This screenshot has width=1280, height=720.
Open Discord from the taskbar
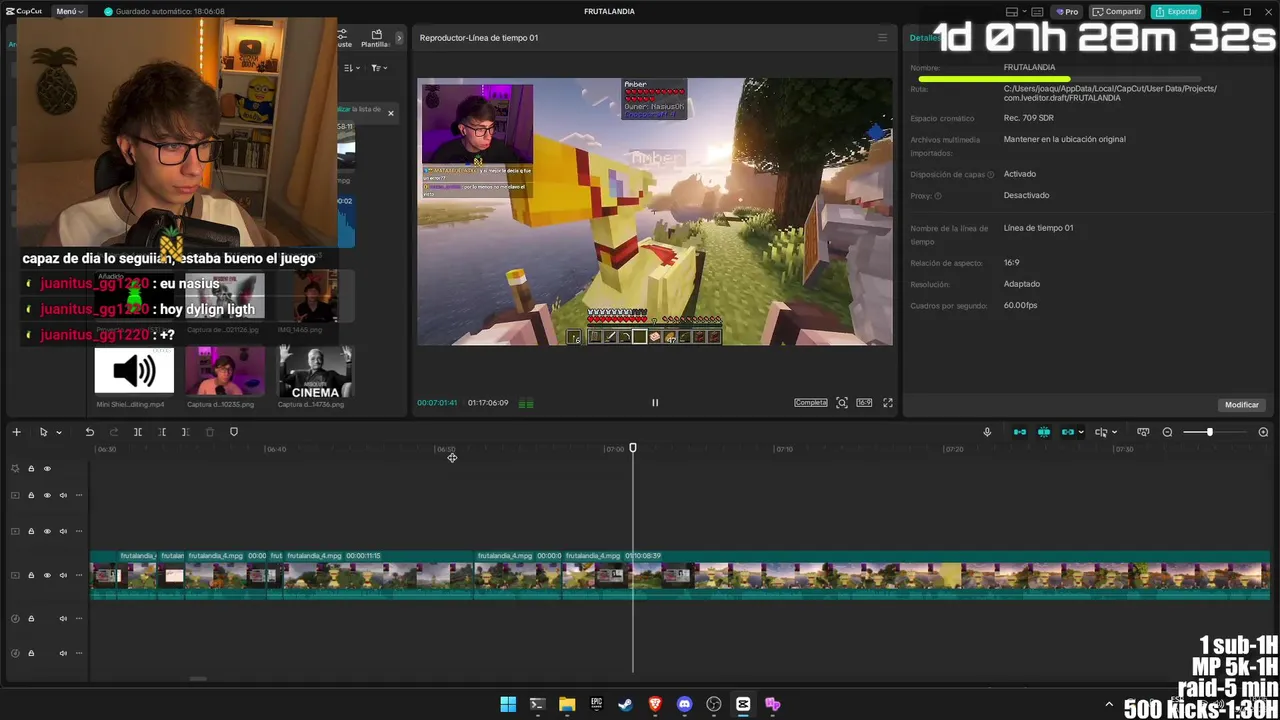pos(684,704)
